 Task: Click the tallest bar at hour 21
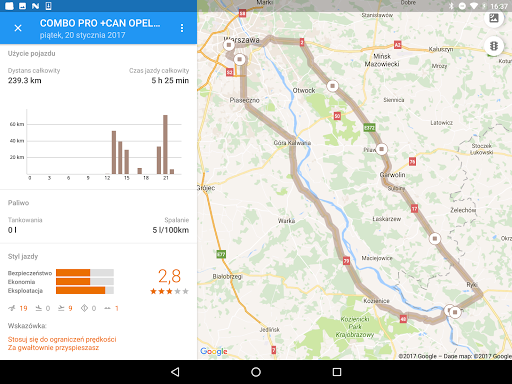(x=165, y=144)
